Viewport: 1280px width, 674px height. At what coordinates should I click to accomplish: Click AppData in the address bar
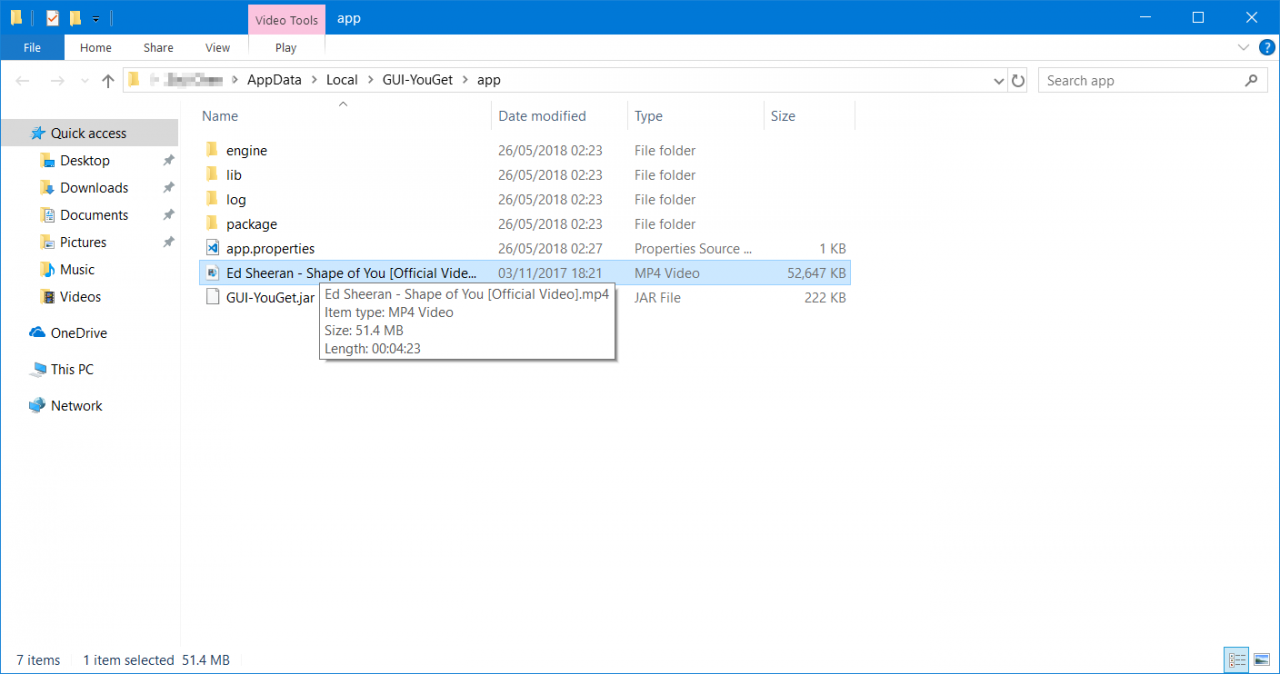point(274,80)
